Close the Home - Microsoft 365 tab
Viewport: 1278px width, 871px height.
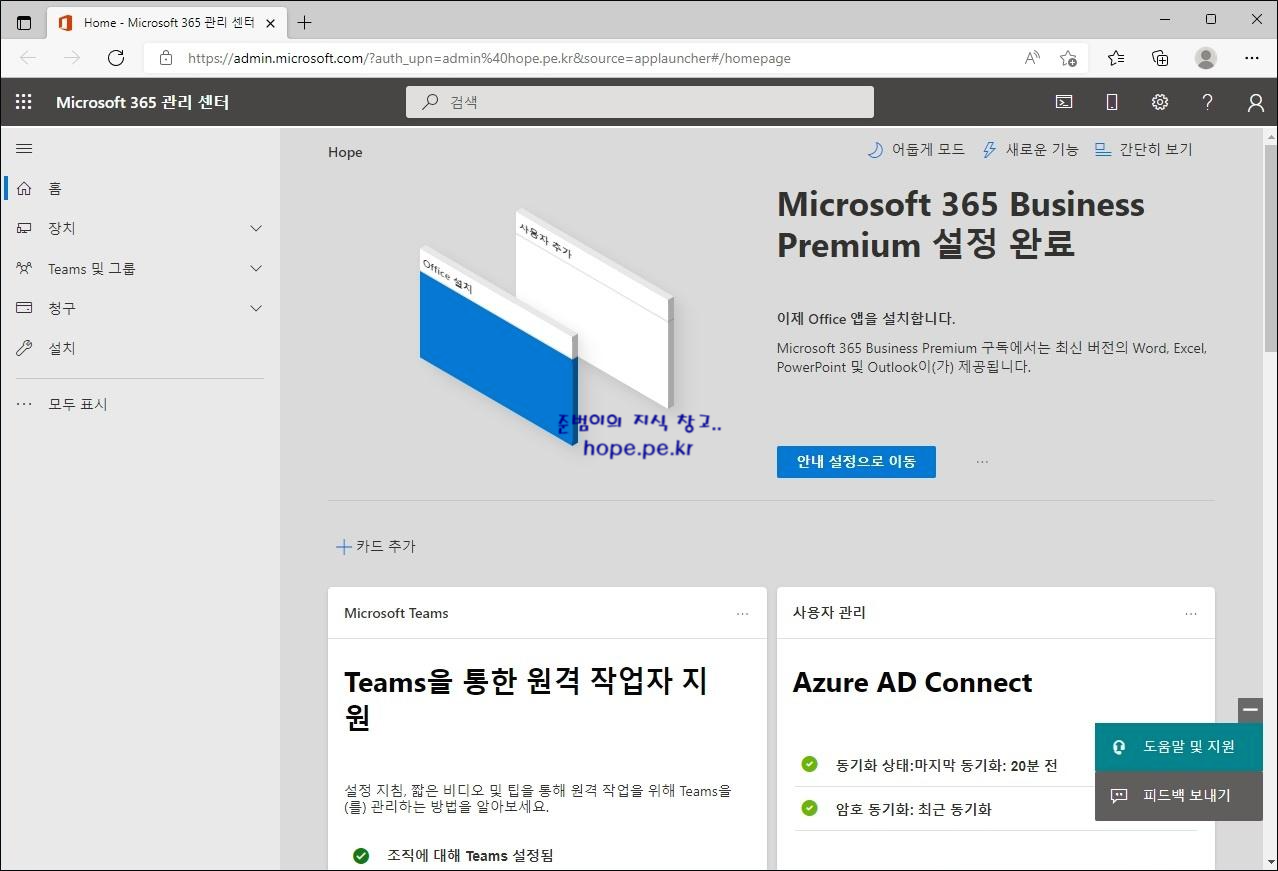[x=270, y=22]
